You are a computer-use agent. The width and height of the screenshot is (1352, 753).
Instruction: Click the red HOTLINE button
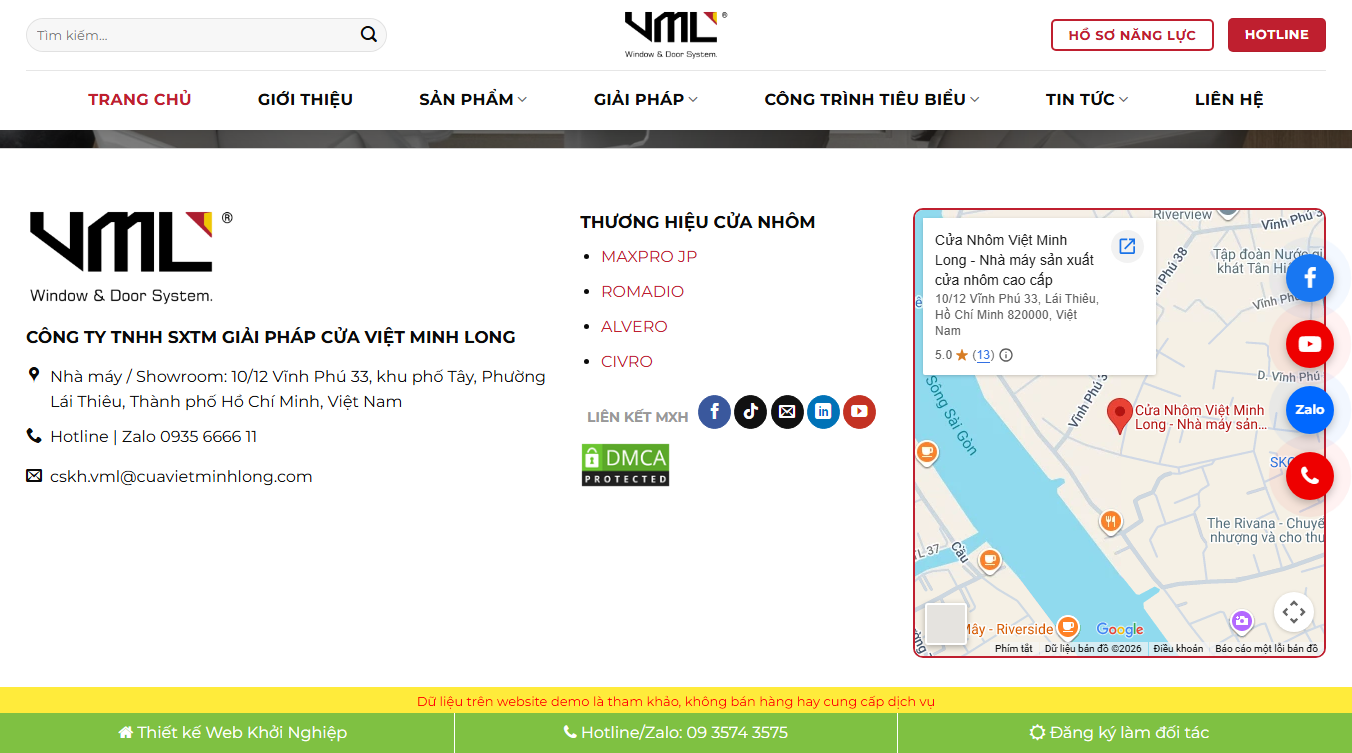click(x=1277, y=35)
